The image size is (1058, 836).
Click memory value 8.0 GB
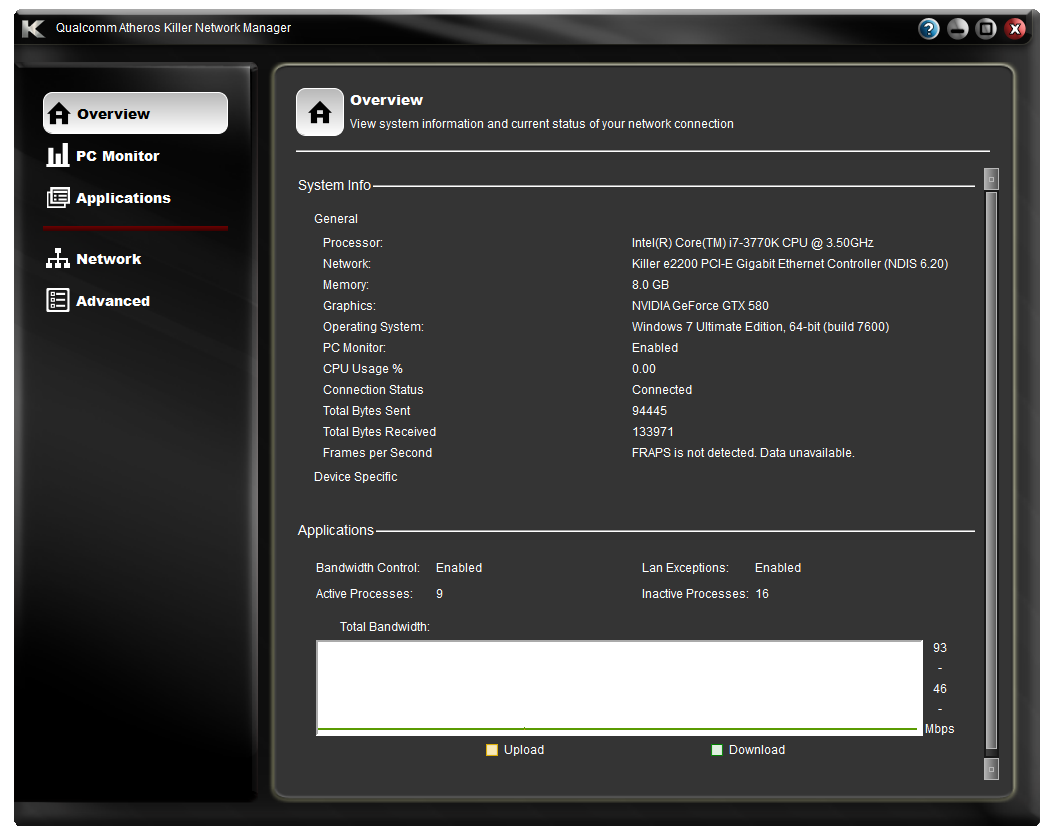650,284
